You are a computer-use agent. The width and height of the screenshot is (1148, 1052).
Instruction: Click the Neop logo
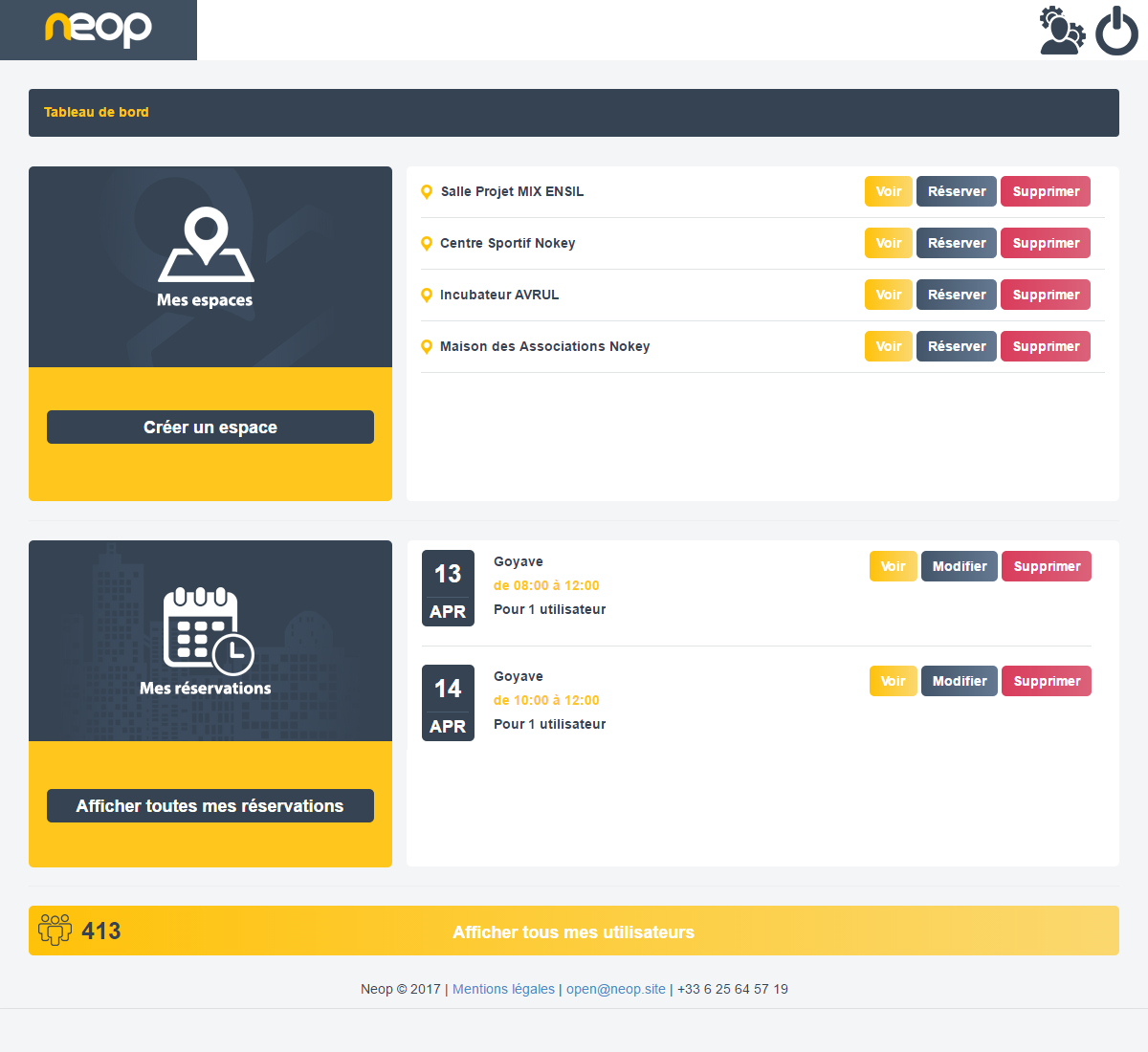(x=99, y=29)
